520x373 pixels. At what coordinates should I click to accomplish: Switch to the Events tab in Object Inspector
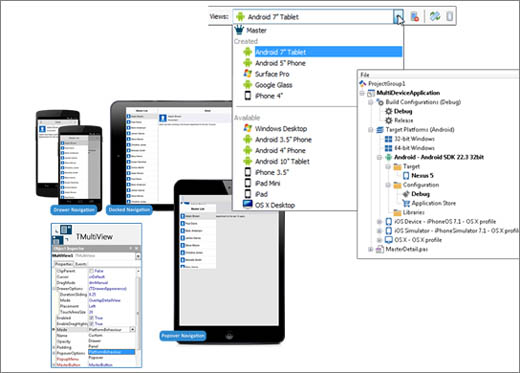coord(81,264)
